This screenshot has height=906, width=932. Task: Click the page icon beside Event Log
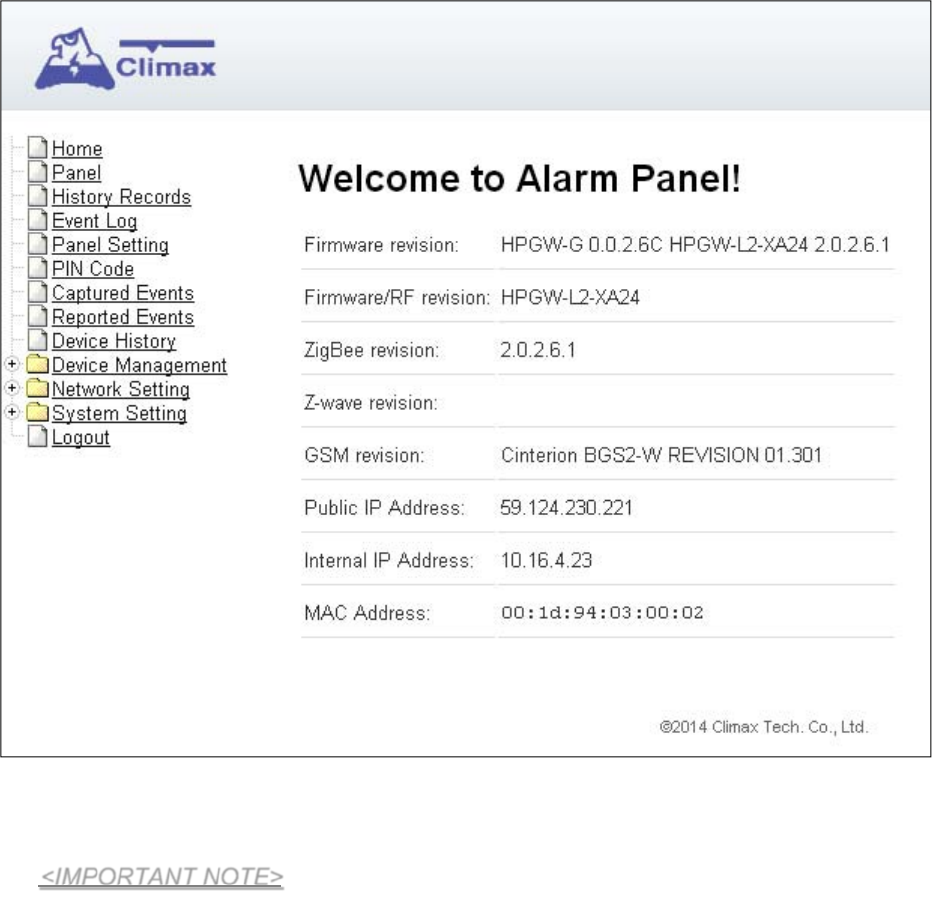(37, 220)
